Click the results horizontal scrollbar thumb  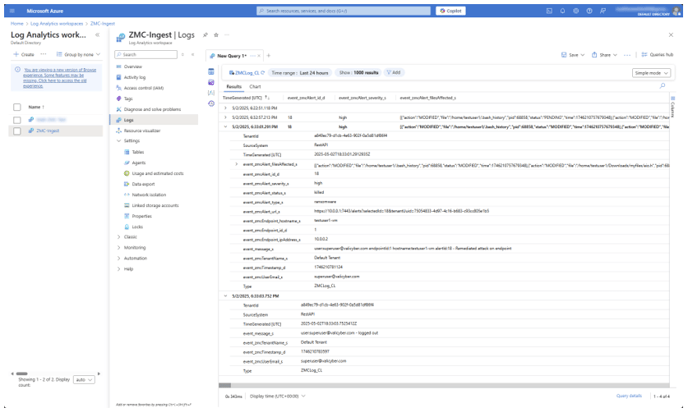click(225, 385)
